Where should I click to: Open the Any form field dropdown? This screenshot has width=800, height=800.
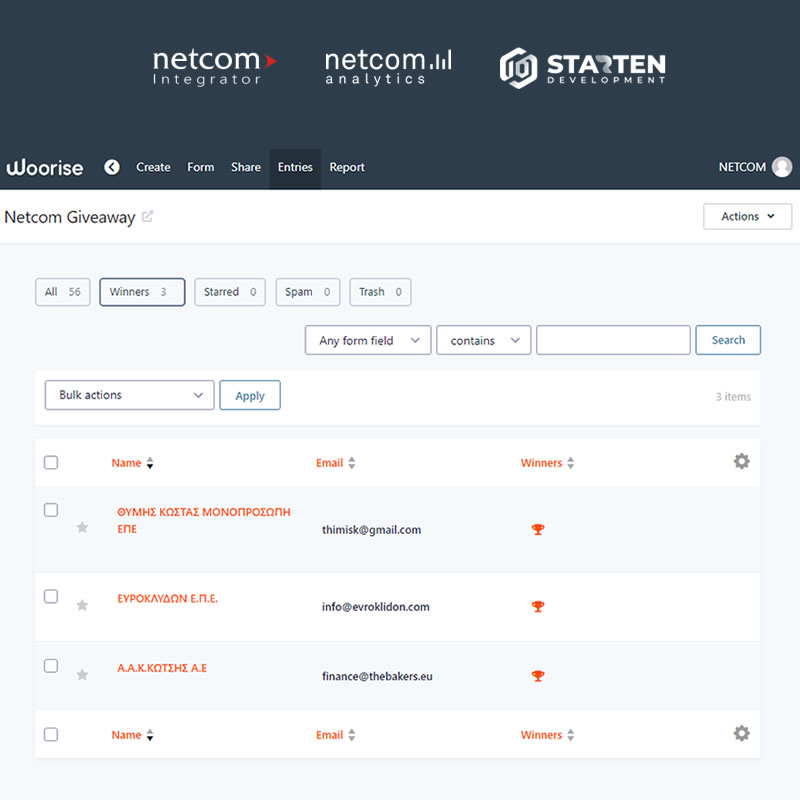(368, 341)
